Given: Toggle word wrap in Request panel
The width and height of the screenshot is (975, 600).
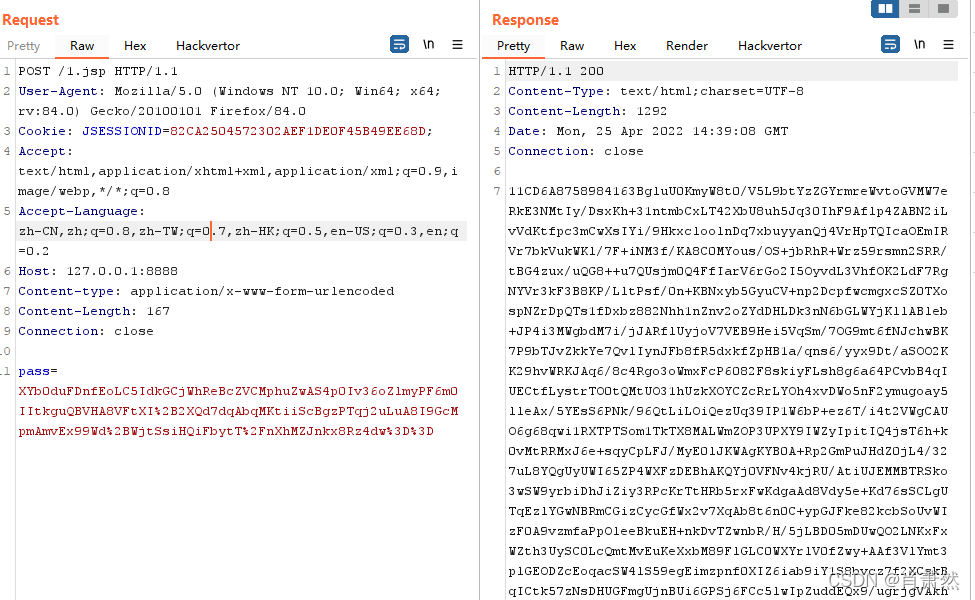Looking at the screenshot, I should pyautogui.click(x=399, y=45).
